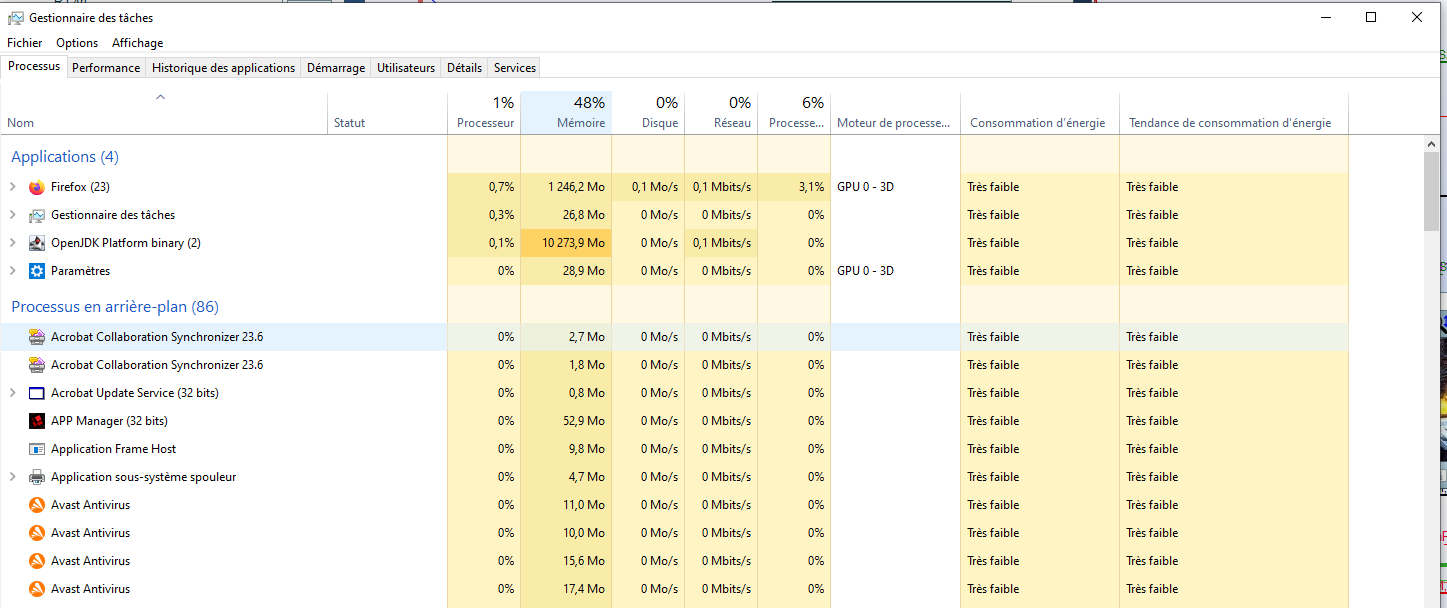Sort by Tendance de consommation d'énergie header

[1234, 114]
